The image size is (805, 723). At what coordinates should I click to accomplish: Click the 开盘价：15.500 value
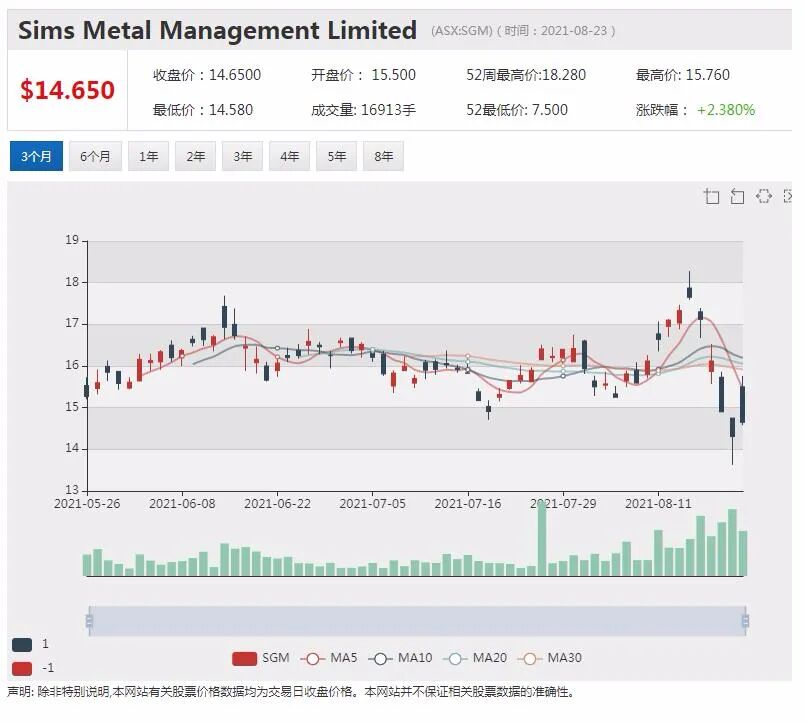pyautogui.click(x=363, y=75)
